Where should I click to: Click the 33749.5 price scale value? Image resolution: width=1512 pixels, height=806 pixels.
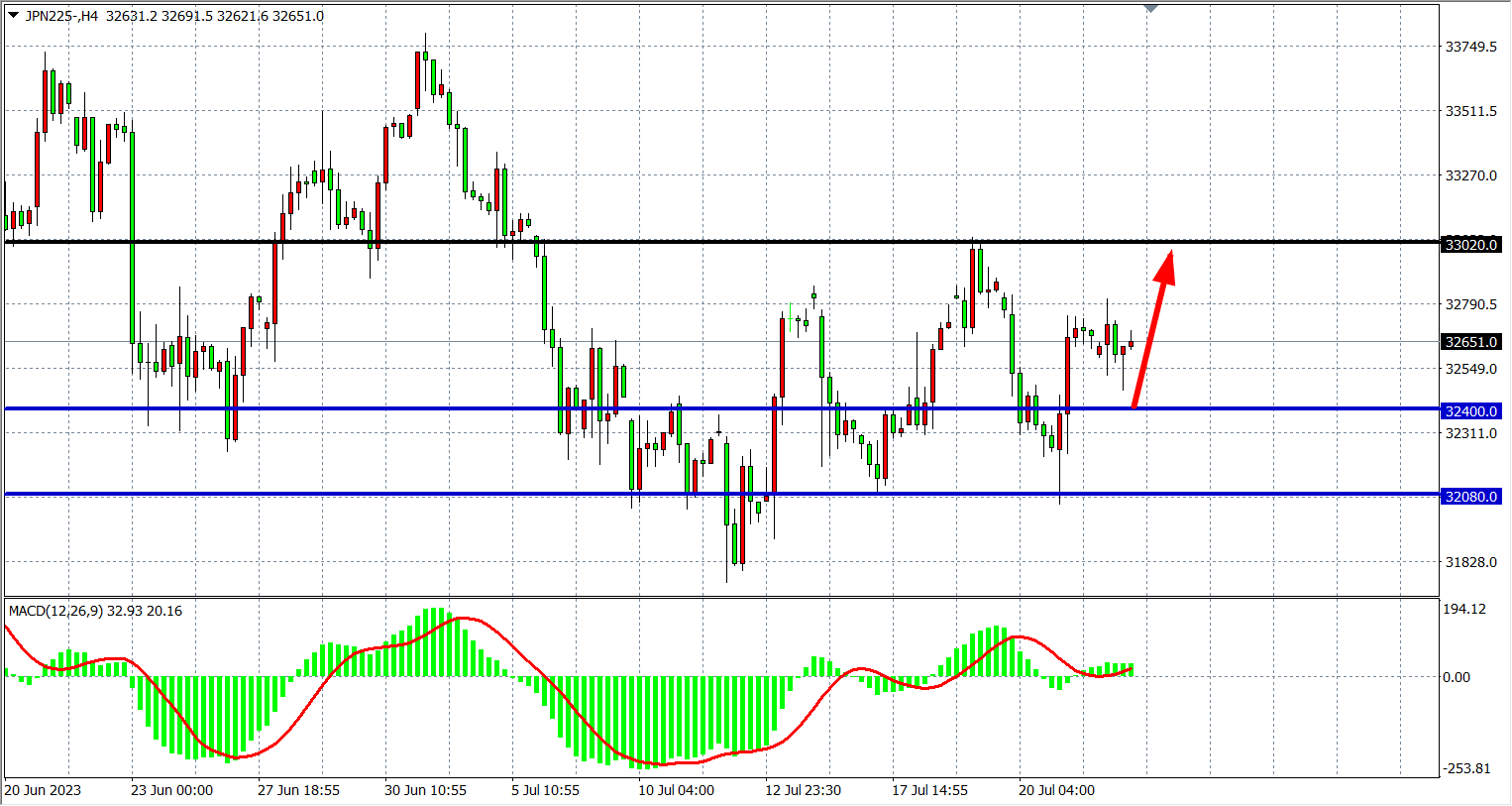coord(1470,47)
